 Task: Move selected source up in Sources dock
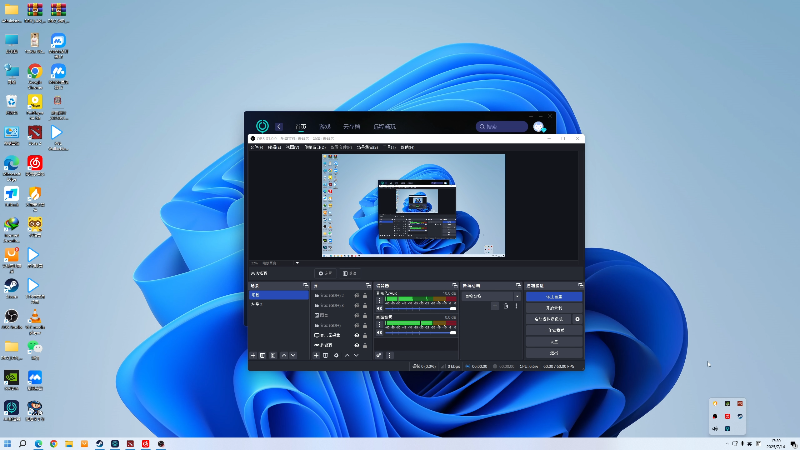pyautogui.click(x=347, y=356)
